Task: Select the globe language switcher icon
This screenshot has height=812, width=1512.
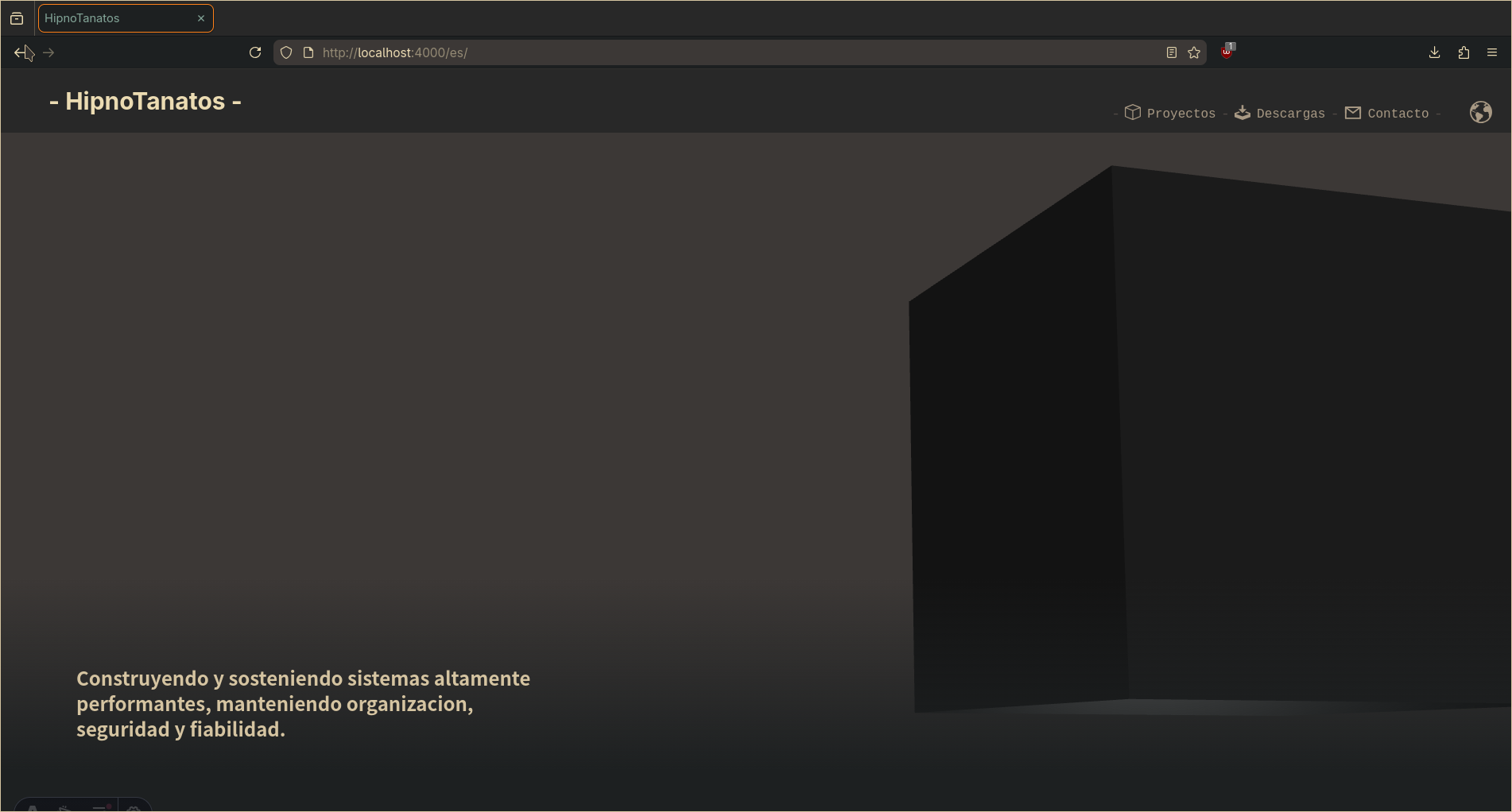Action: [x=1481, y=112]
